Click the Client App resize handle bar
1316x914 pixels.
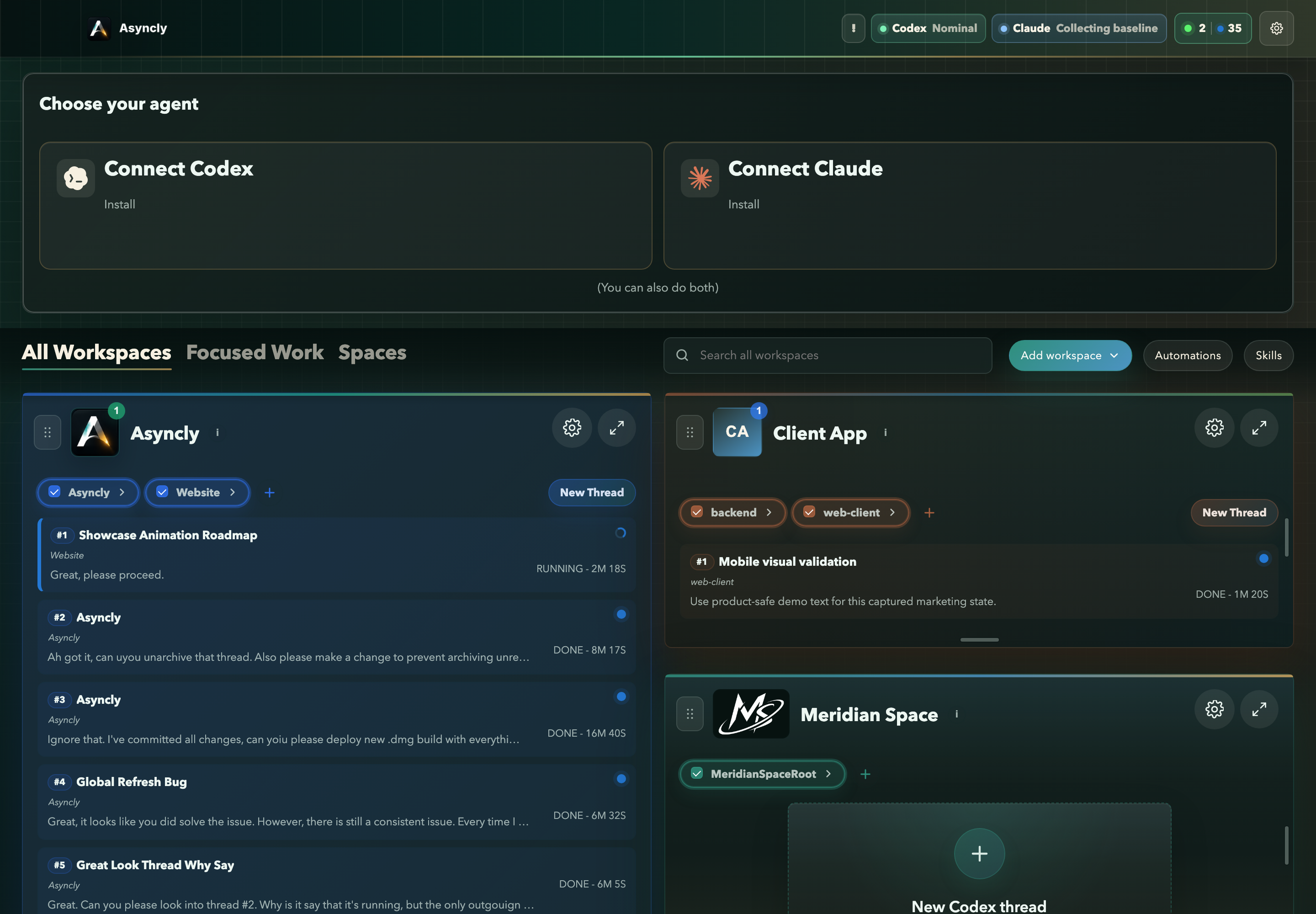tap(979, 640)
